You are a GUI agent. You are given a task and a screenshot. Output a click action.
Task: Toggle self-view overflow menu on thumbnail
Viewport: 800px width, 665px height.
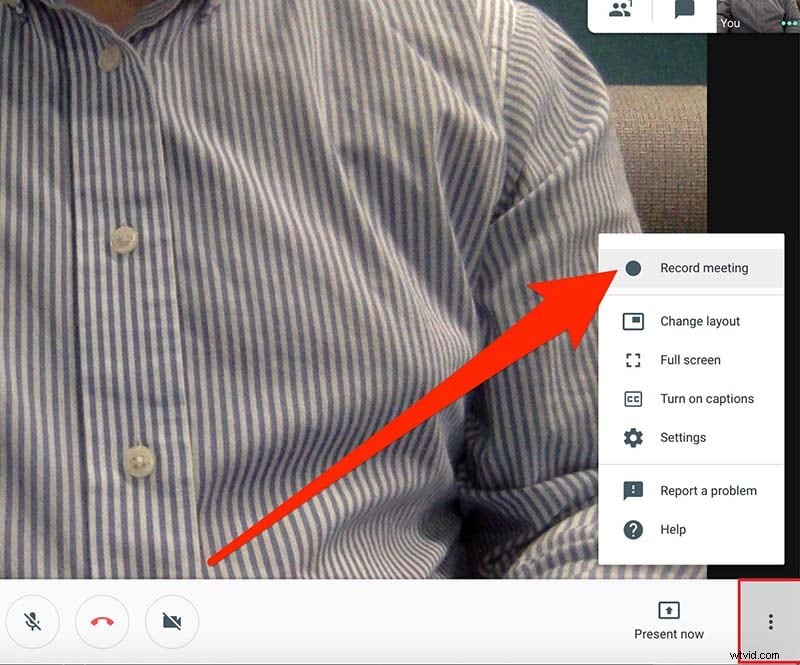(x=788, y=23)
